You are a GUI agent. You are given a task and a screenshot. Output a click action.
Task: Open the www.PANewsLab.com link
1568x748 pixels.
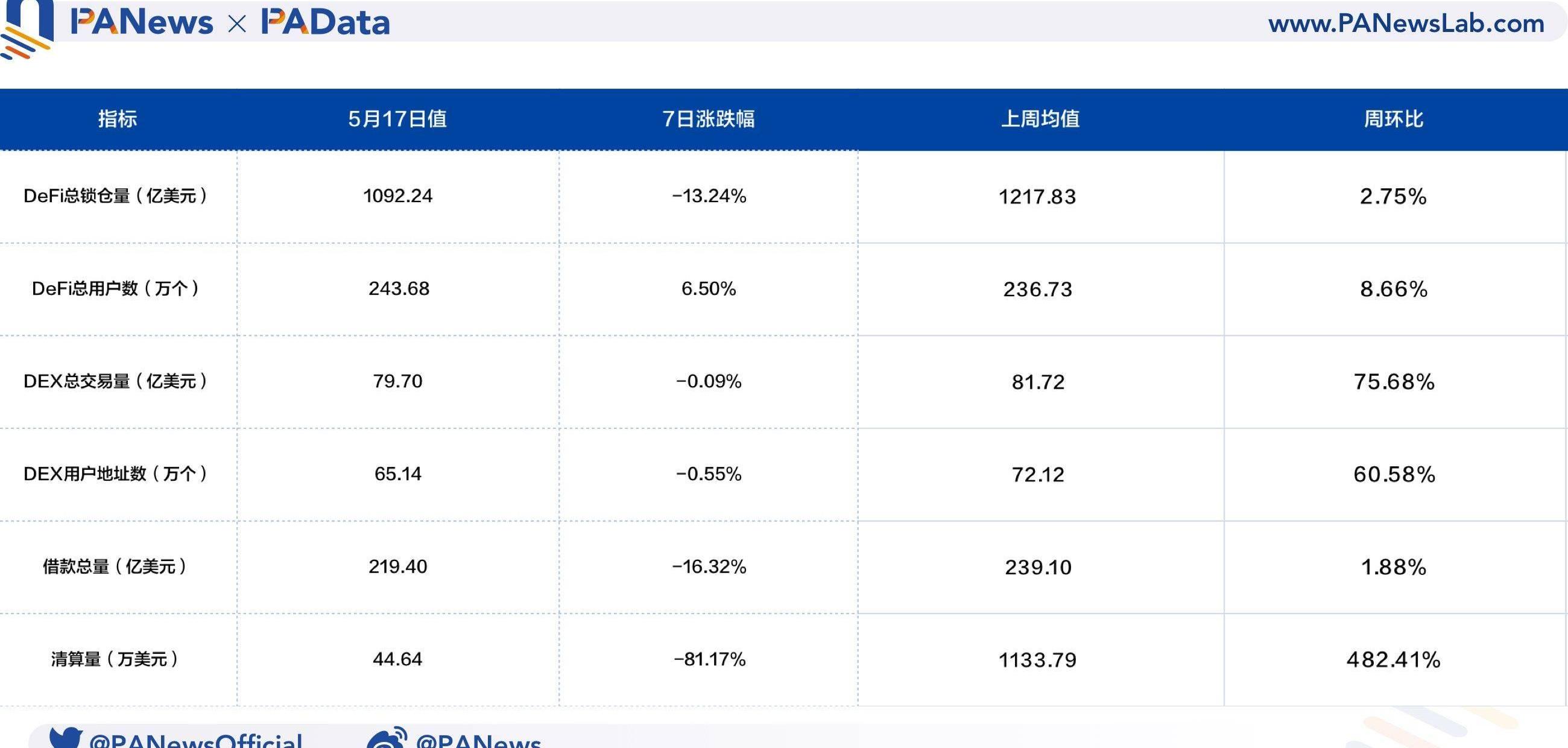[x=1406, y=24]
